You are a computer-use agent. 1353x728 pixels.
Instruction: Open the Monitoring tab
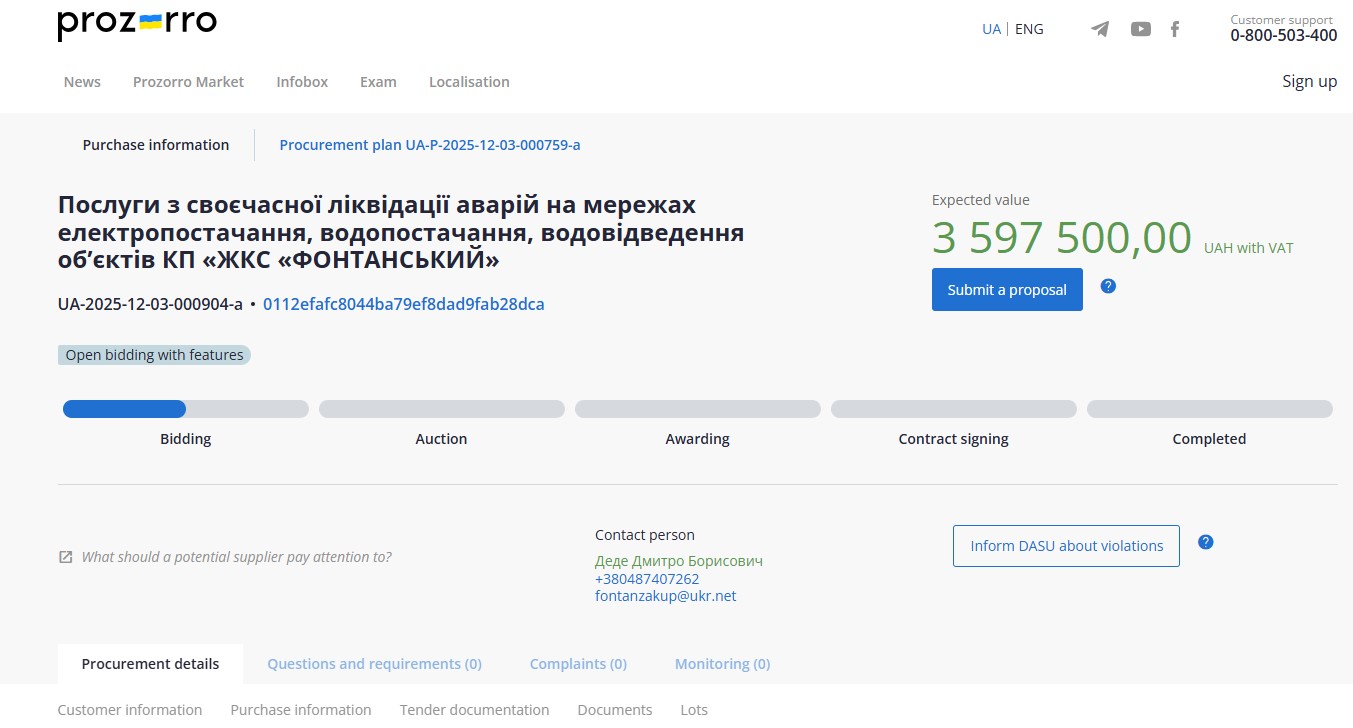click(x=722, y=664)
